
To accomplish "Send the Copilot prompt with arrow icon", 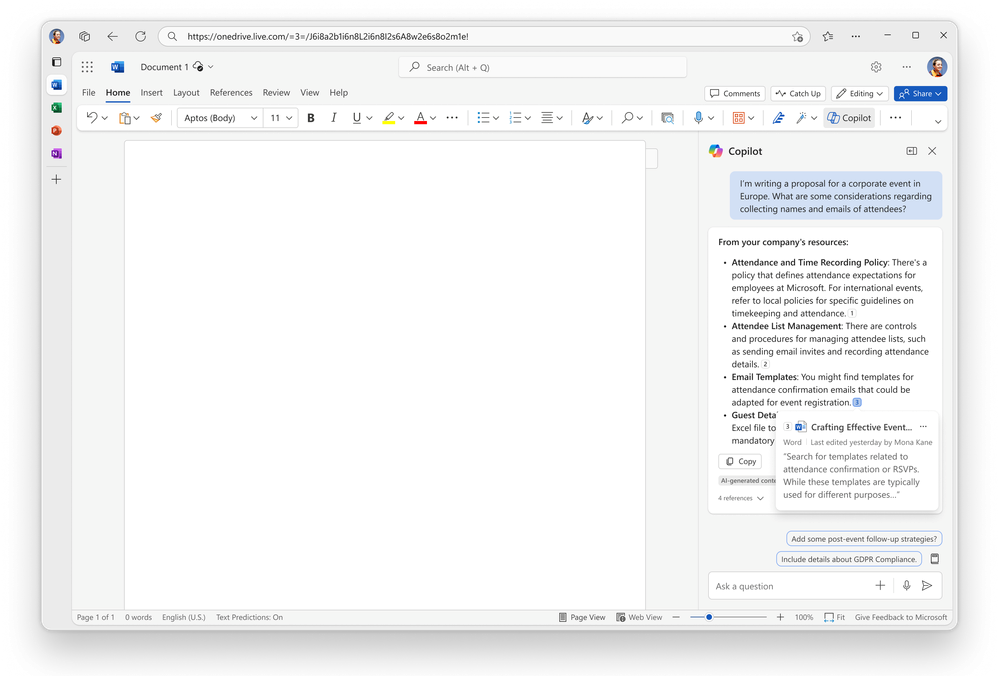I will (x=927, y=586).
